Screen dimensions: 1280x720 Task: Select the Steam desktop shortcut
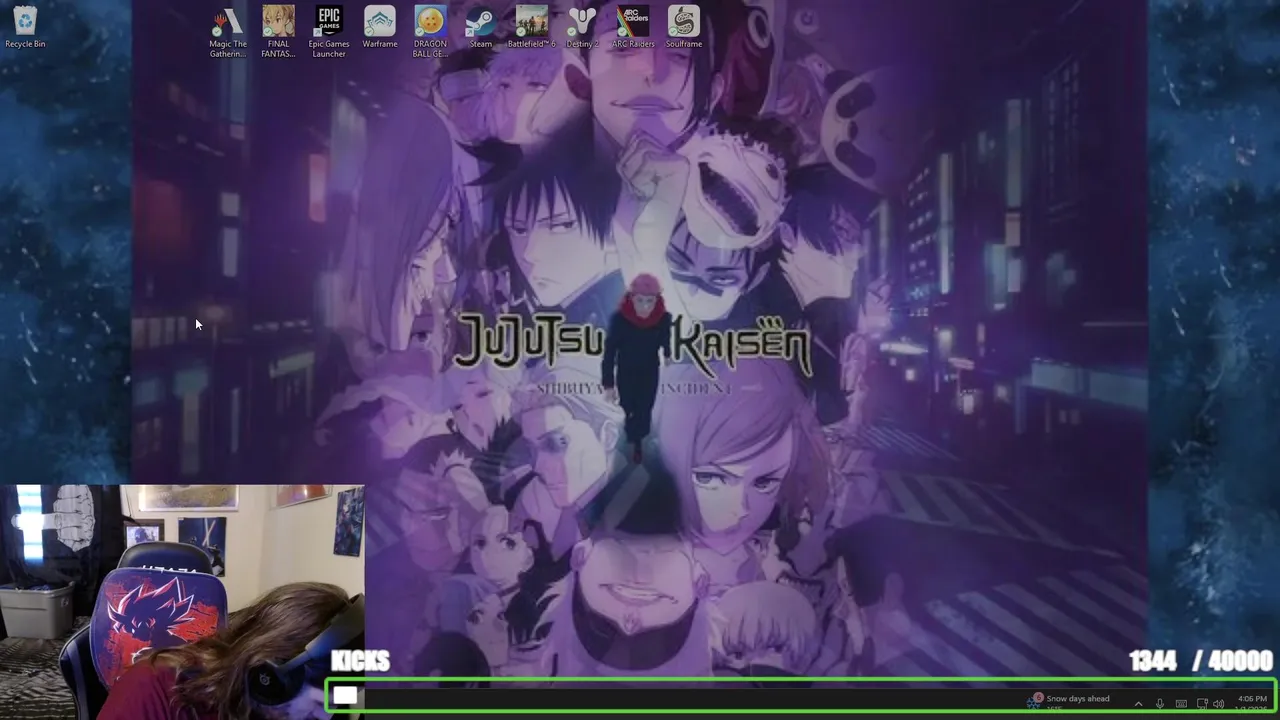click(x=481, y=27)
